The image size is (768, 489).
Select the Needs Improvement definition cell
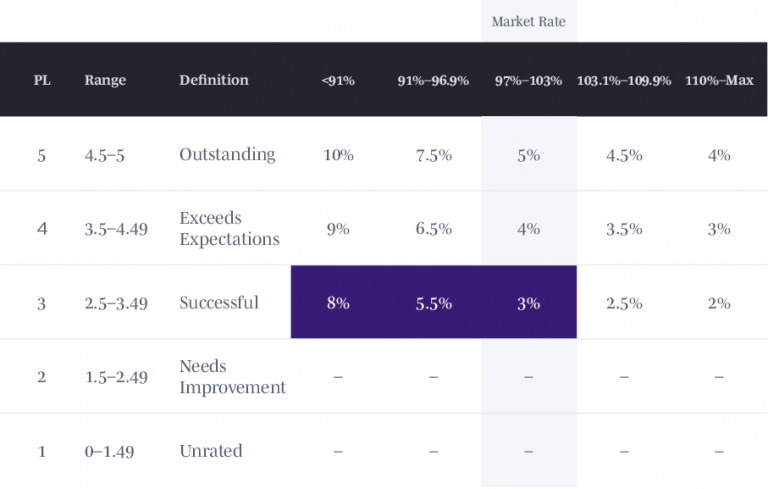pos(232,377)
